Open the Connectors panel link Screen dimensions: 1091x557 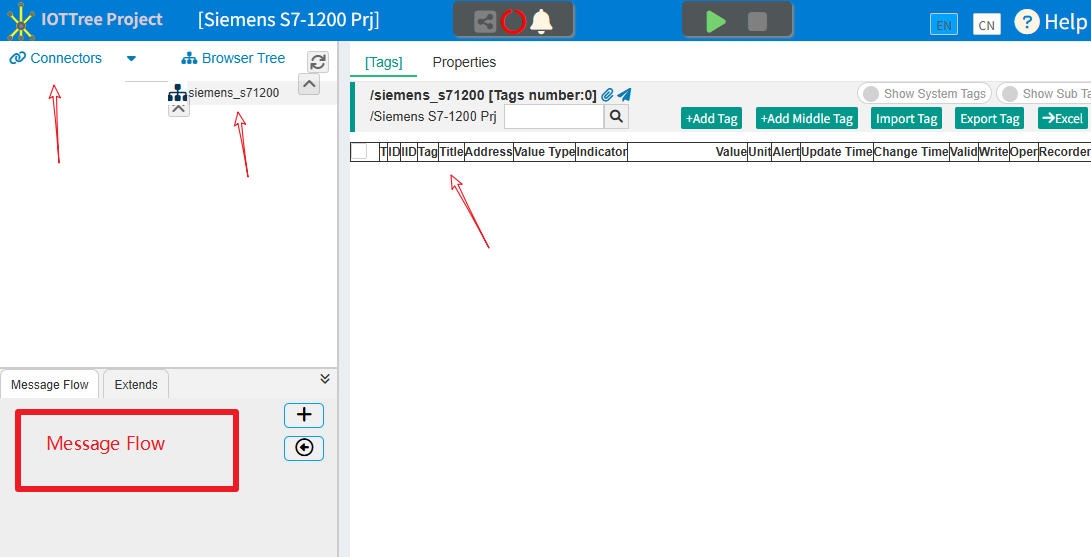click(x=56, y=58)
